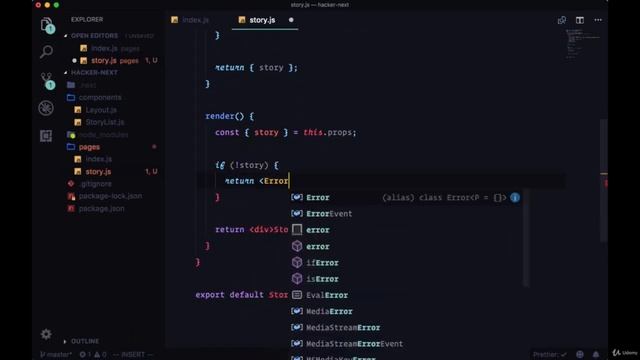Click the errors and warnings count in status bar
The image size is (640, 360).
[93, 354]
